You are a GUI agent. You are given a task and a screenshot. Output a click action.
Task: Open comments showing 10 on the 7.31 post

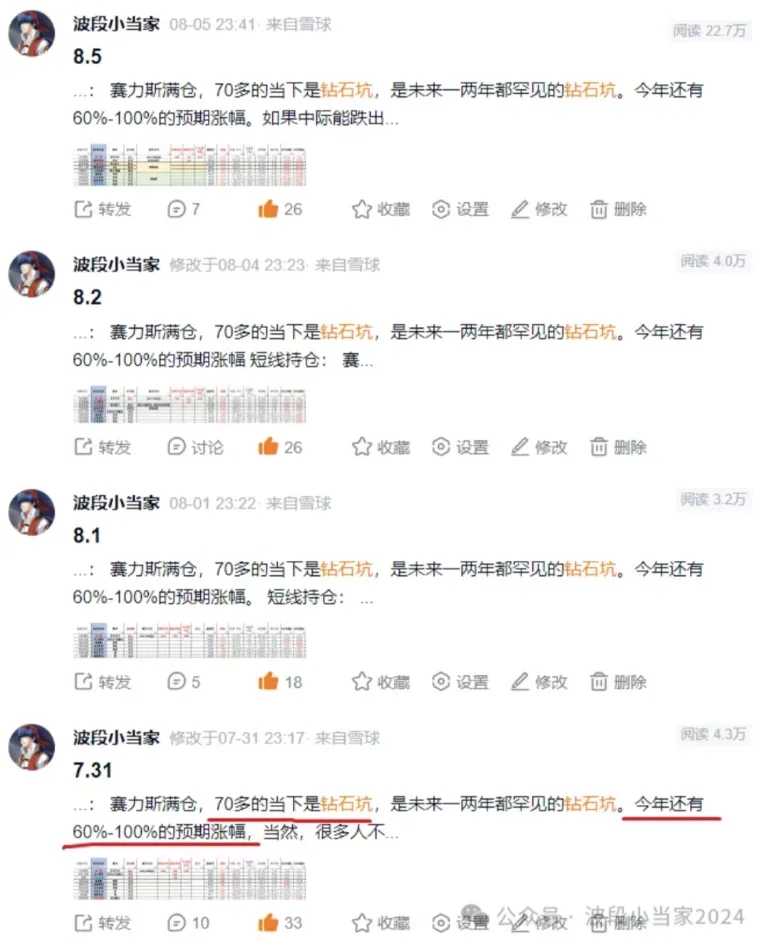(x=188, y=922)
